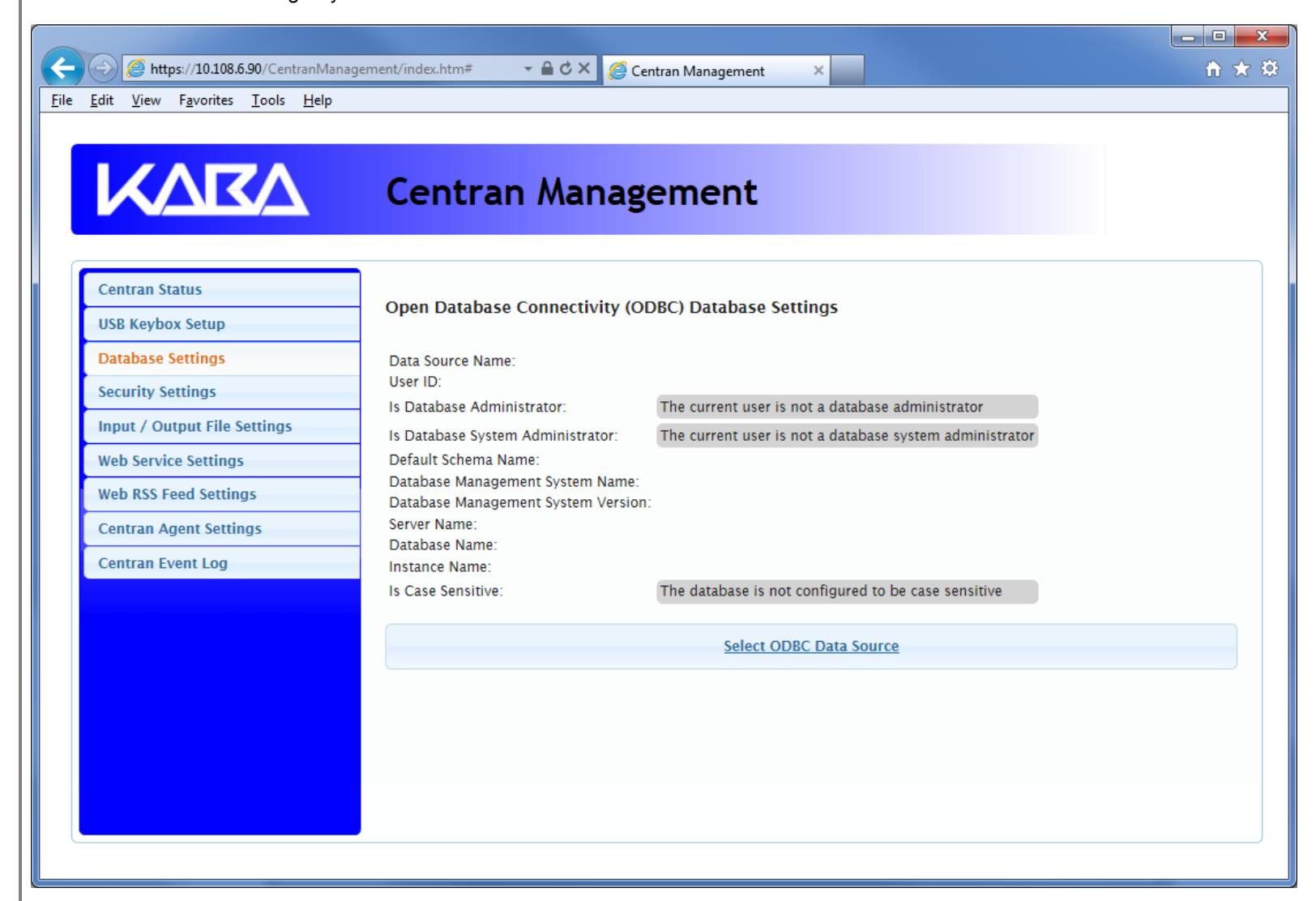Click the case sensitive status field
1316x901 pixels.
coord(847,591)
